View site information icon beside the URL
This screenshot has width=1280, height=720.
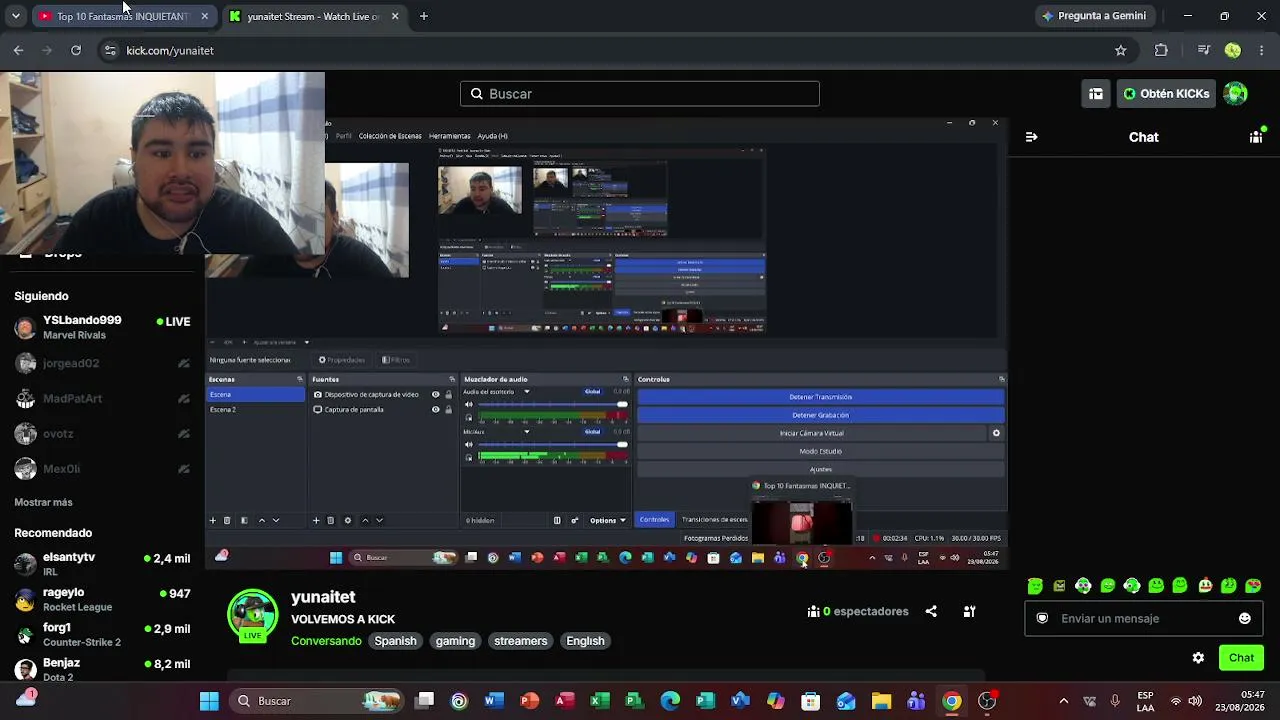[110, 50]
